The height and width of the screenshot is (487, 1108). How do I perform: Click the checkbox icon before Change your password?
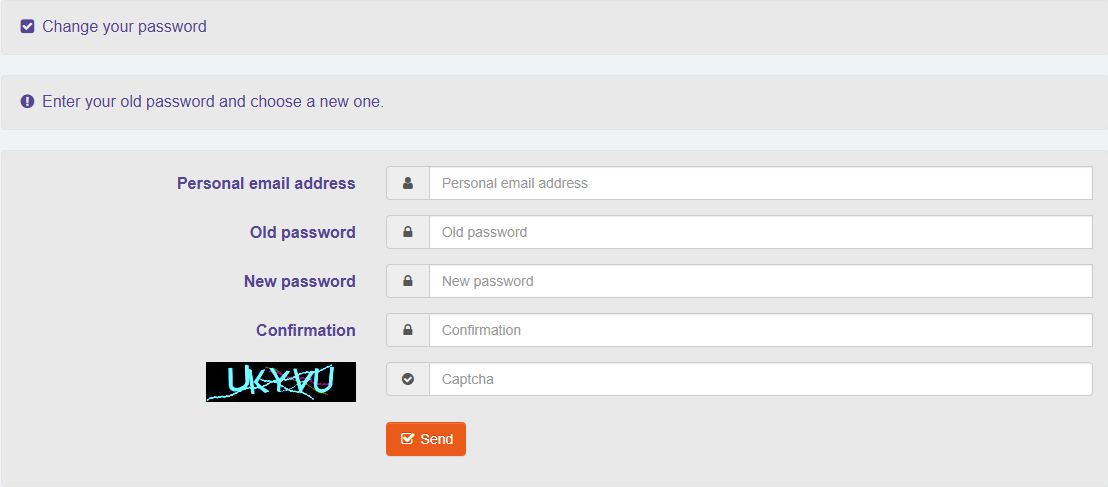point(28,27)
